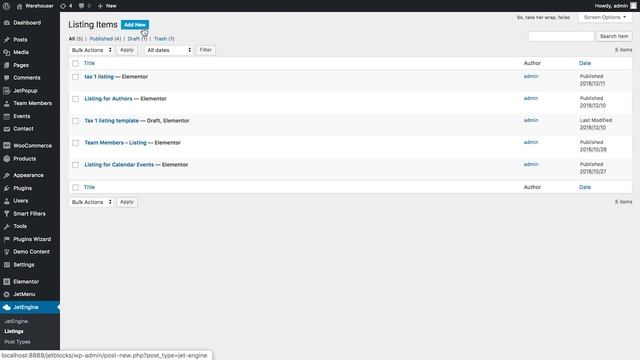Click the Contact envelope icon
The image size is (640, 360).
[x=7, y=129]
